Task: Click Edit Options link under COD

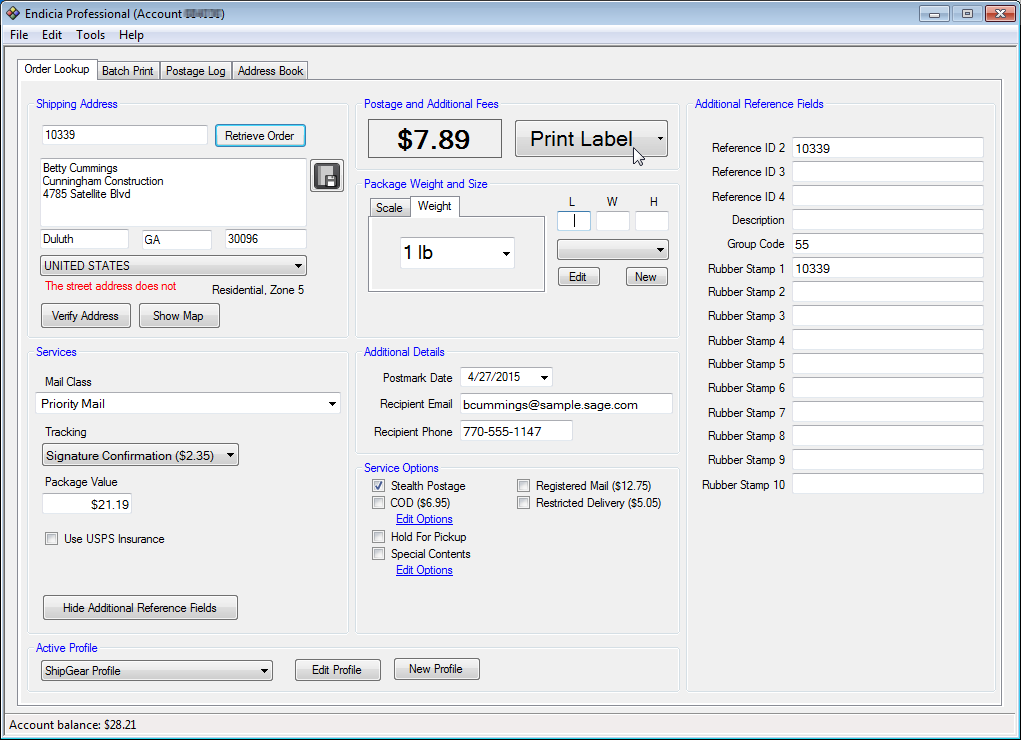Action: [x=424, y=519]
